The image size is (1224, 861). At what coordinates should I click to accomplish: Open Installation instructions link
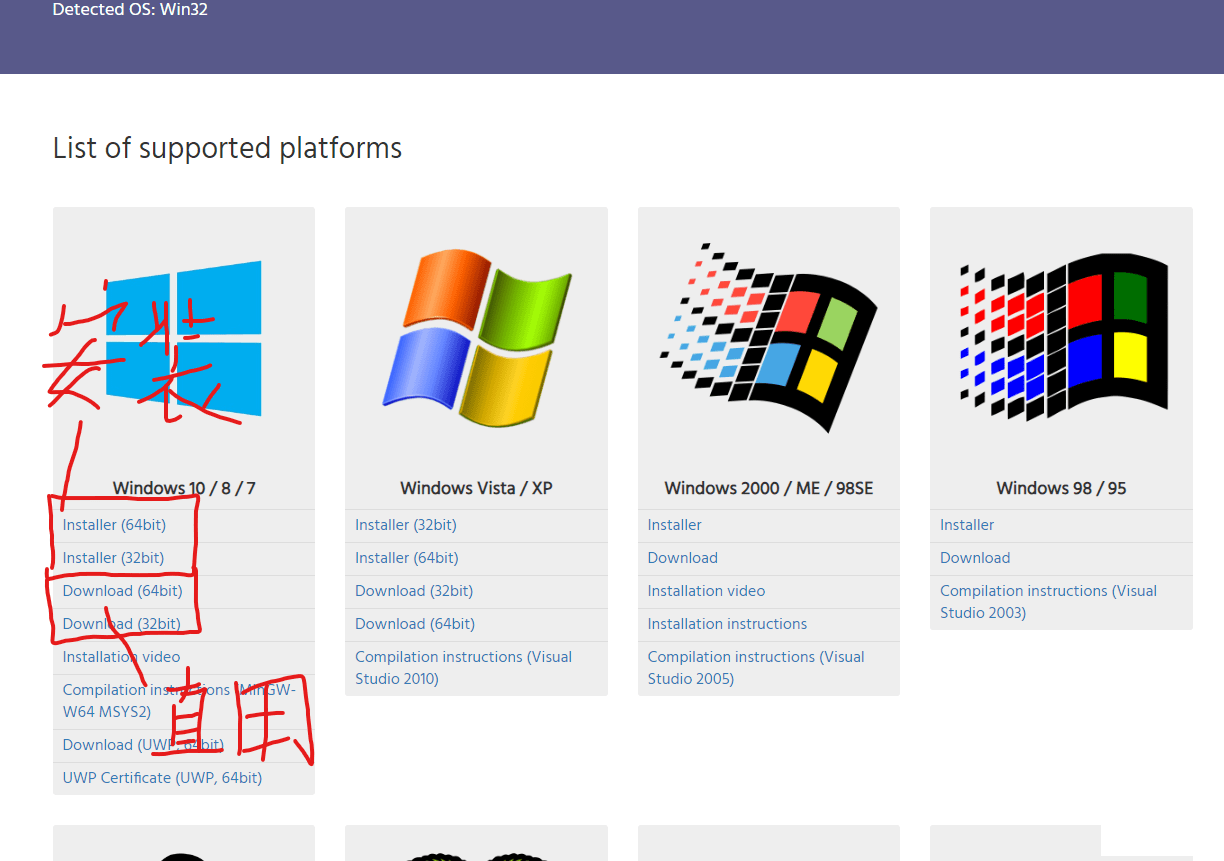(727, 624)
